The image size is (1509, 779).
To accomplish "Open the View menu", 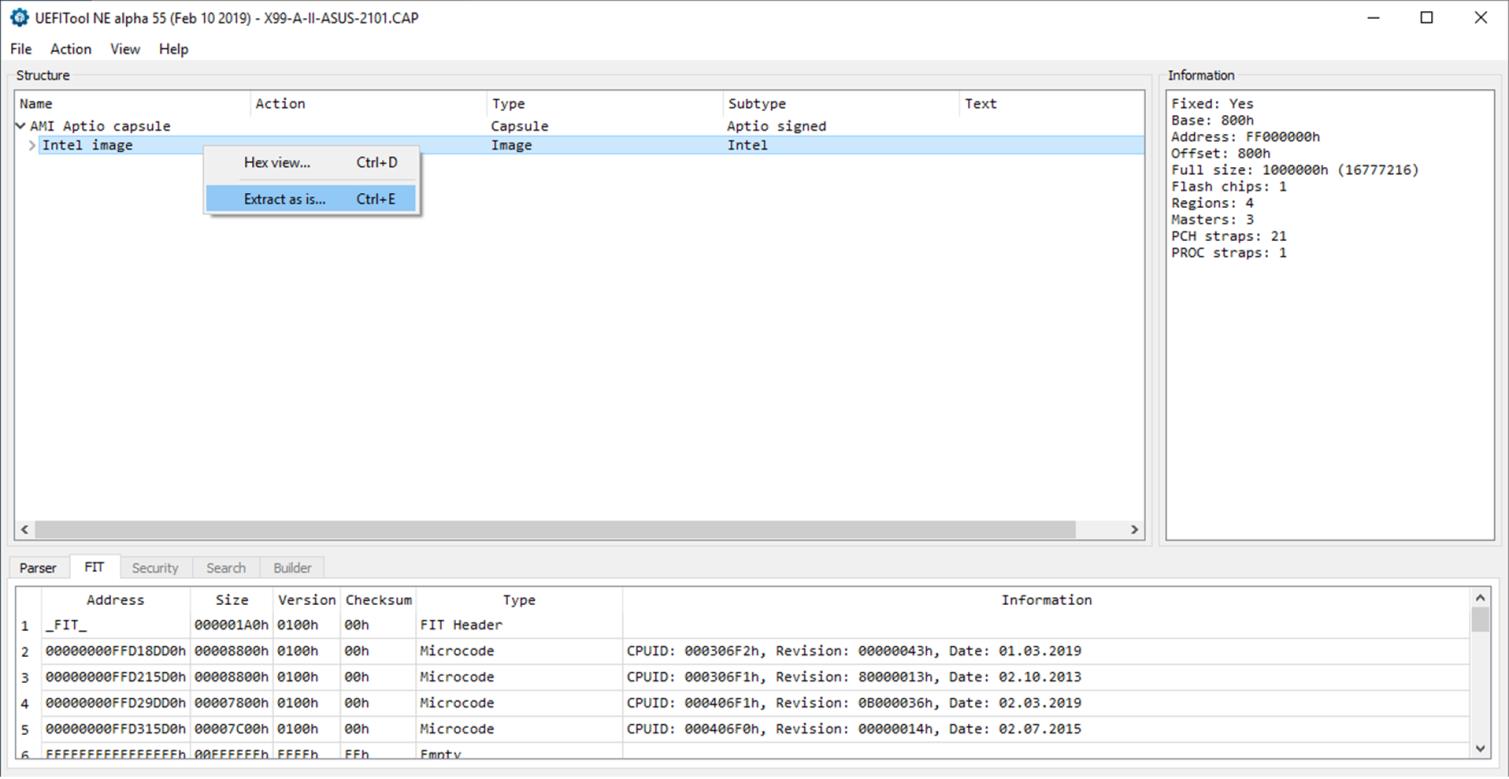I will tap(125, 49).
